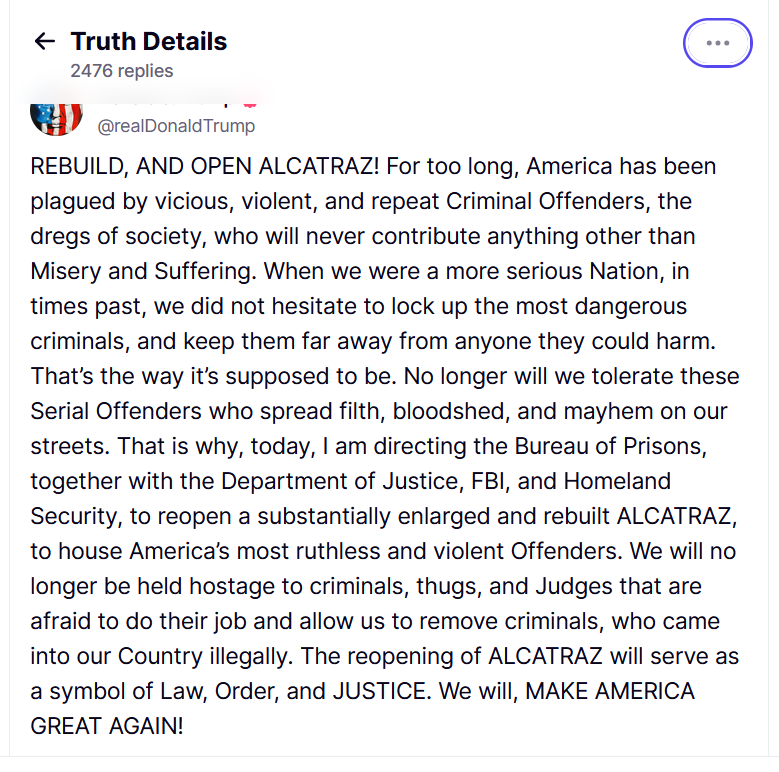Viewport: 779px width, 772px height.
Task: Click the closing words "GREAT AGAIN!"
Action: point(107,726)
